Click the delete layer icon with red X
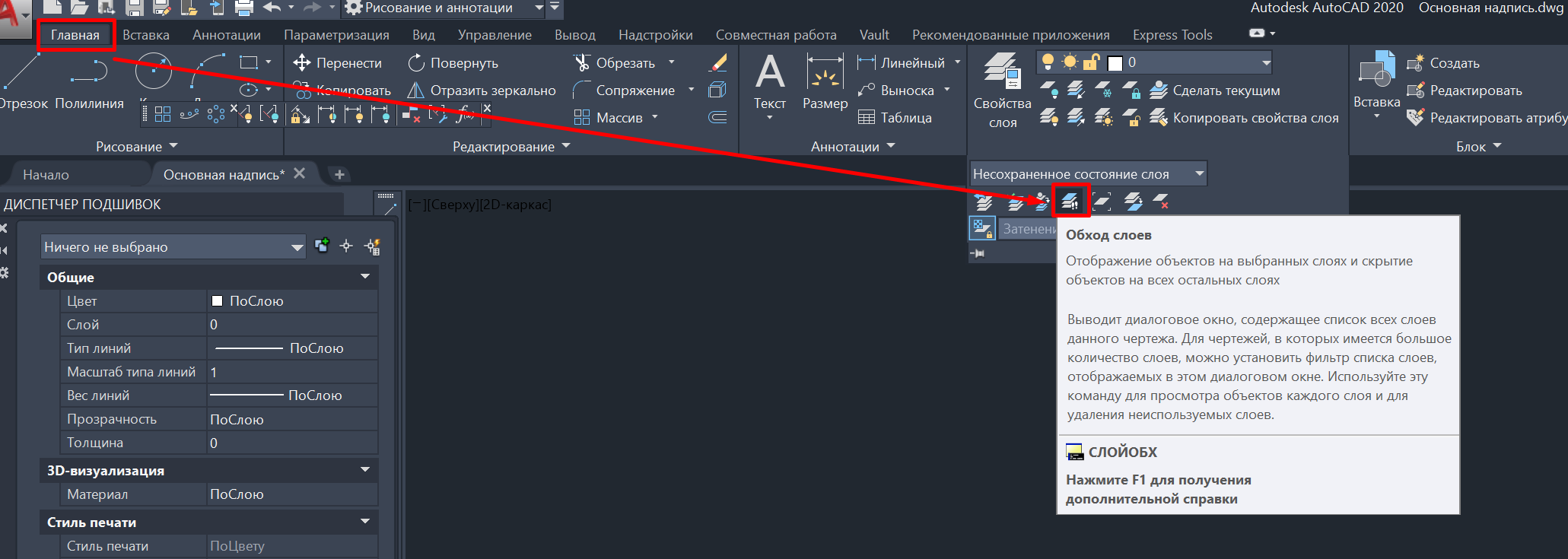 click(x=1161, y=202)
